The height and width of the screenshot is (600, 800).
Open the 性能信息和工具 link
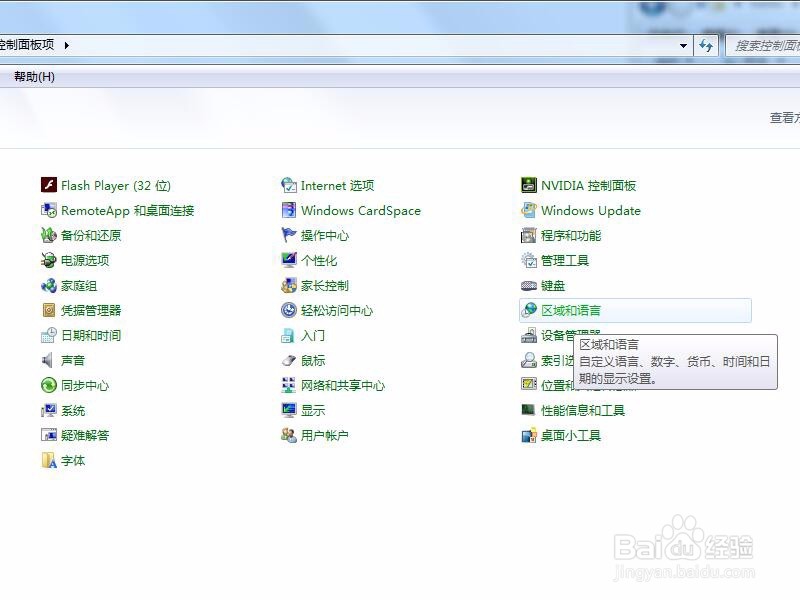[583, 410]
